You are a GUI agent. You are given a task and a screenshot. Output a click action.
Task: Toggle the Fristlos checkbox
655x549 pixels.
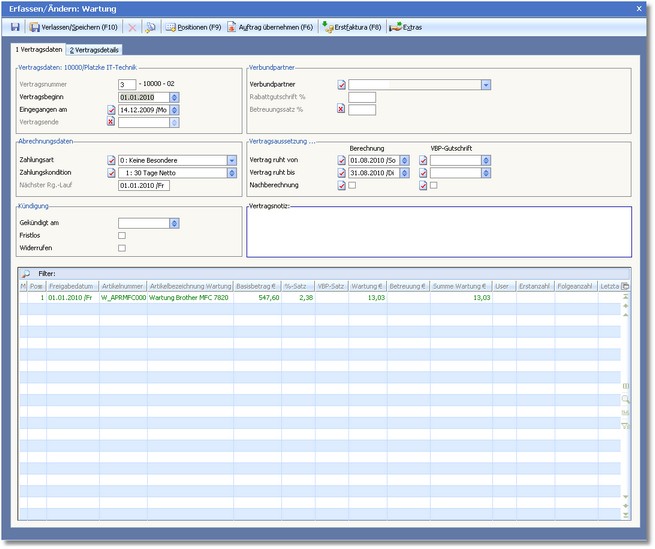tap(122, 235)
